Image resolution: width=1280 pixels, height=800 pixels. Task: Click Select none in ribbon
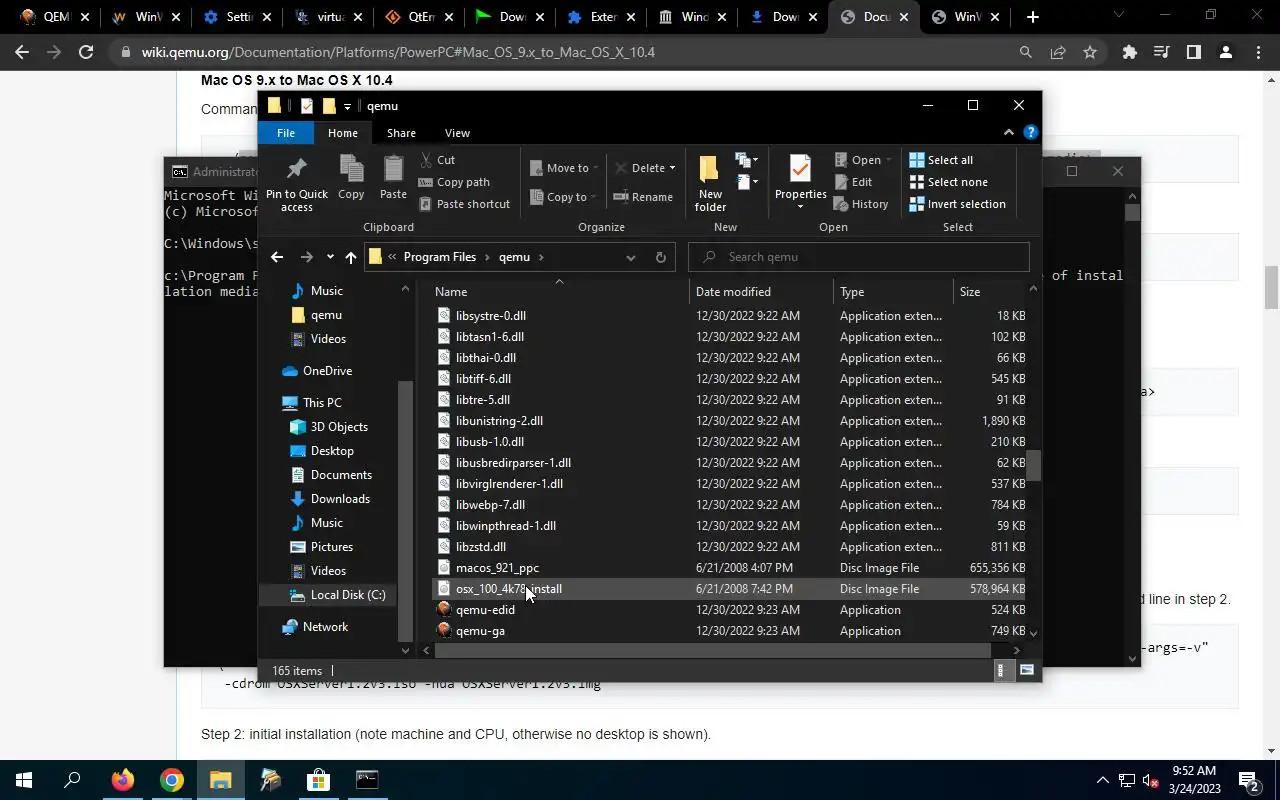tap(948, 182)
